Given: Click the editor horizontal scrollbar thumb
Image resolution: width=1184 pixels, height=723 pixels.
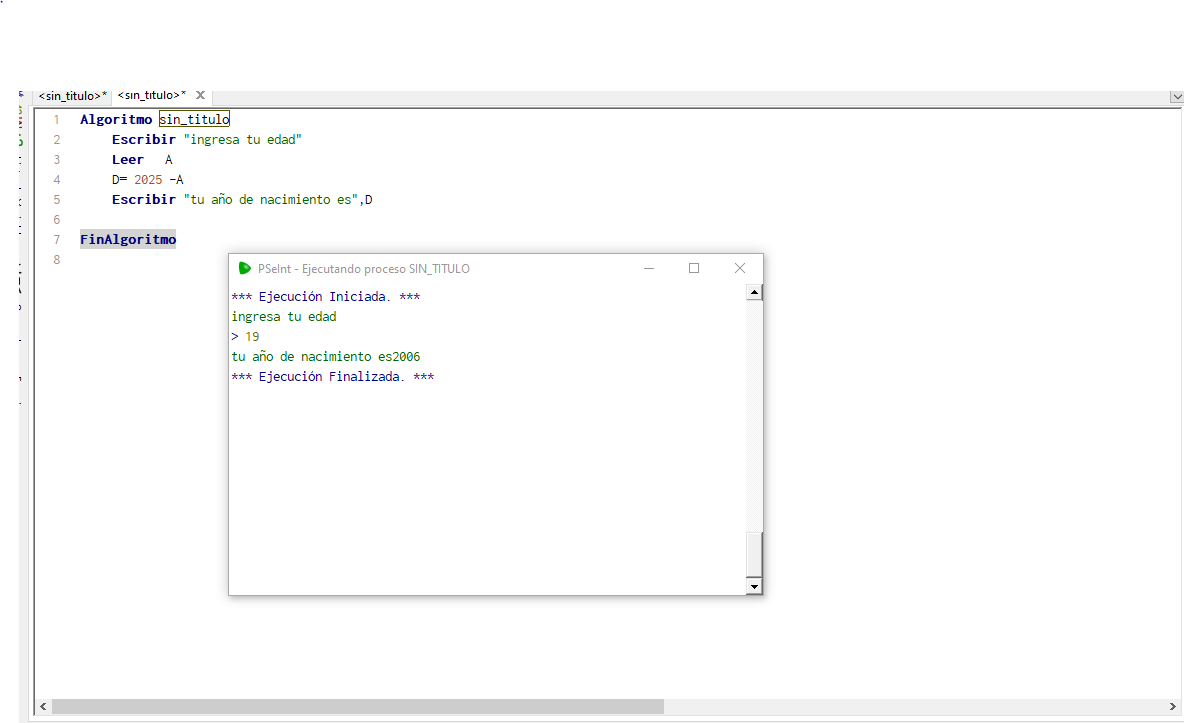Looking at the screenshot, I should 357,706.
